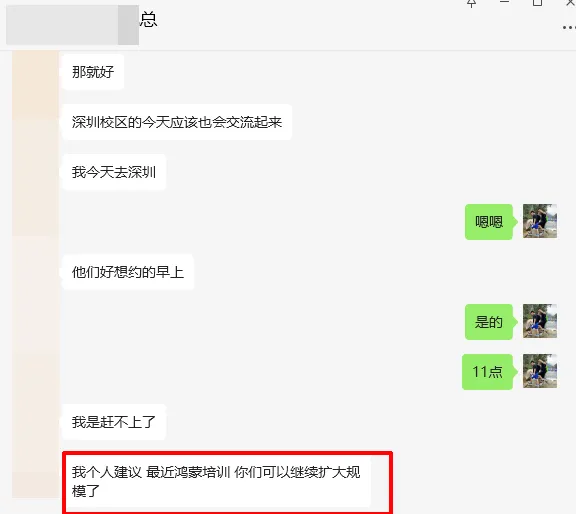The height and width of the screenshot is (514, 576).
Task: Click the blurred contact name in header
Action: tap(72, 25)
